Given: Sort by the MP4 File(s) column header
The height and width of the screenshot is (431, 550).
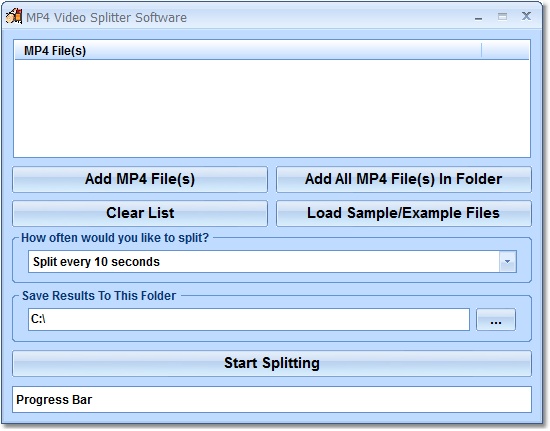Looking at the screenshot, I should [248, 50].
